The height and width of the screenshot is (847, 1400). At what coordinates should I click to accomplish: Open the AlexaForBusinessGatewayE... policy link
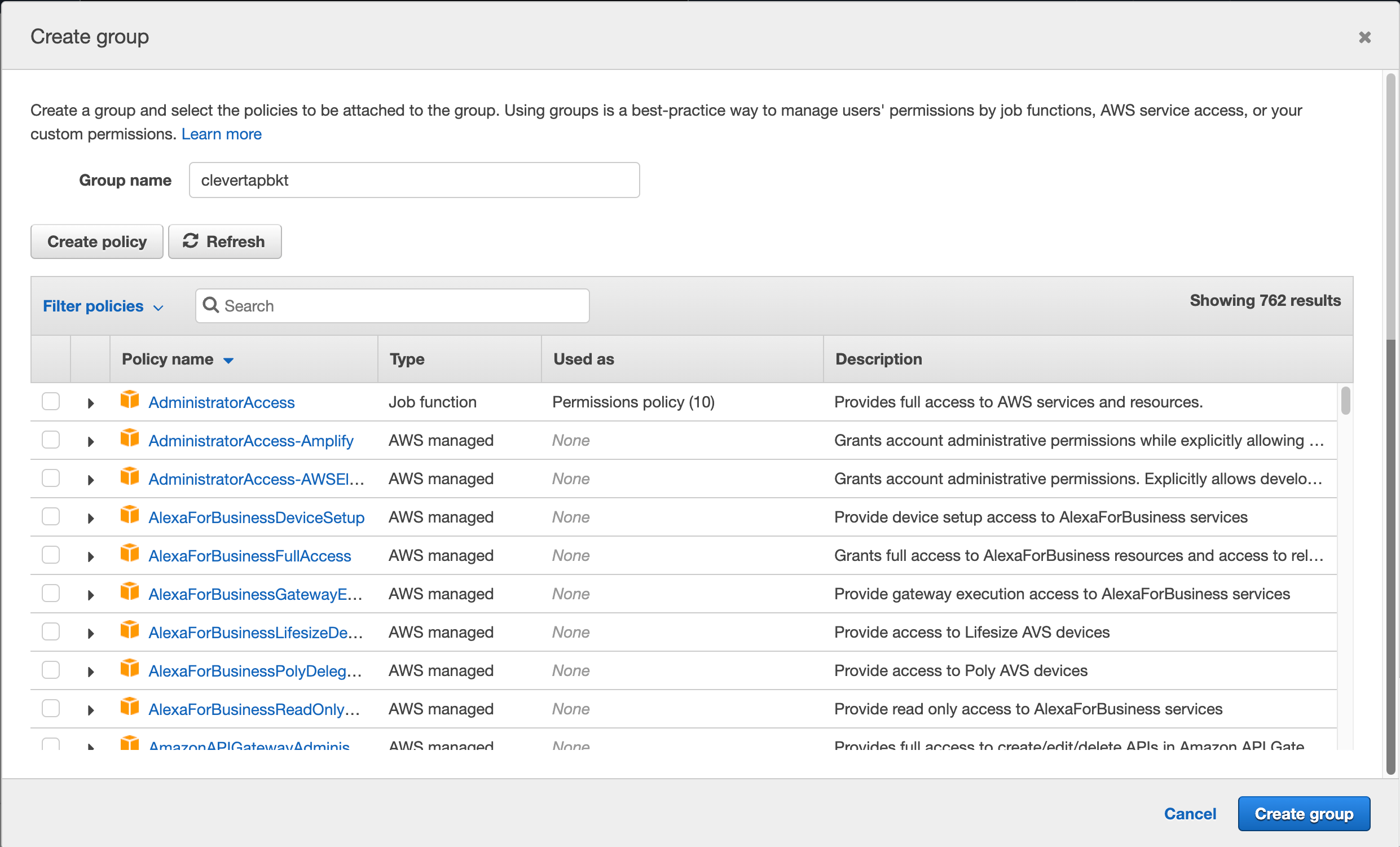tap(255, 594)
